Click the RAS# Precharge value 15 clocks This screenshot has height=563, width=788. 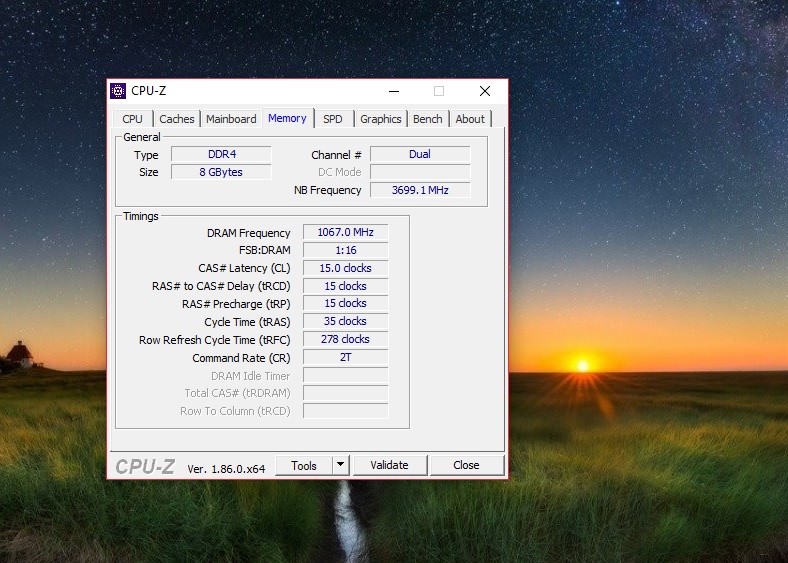point(346,303)
